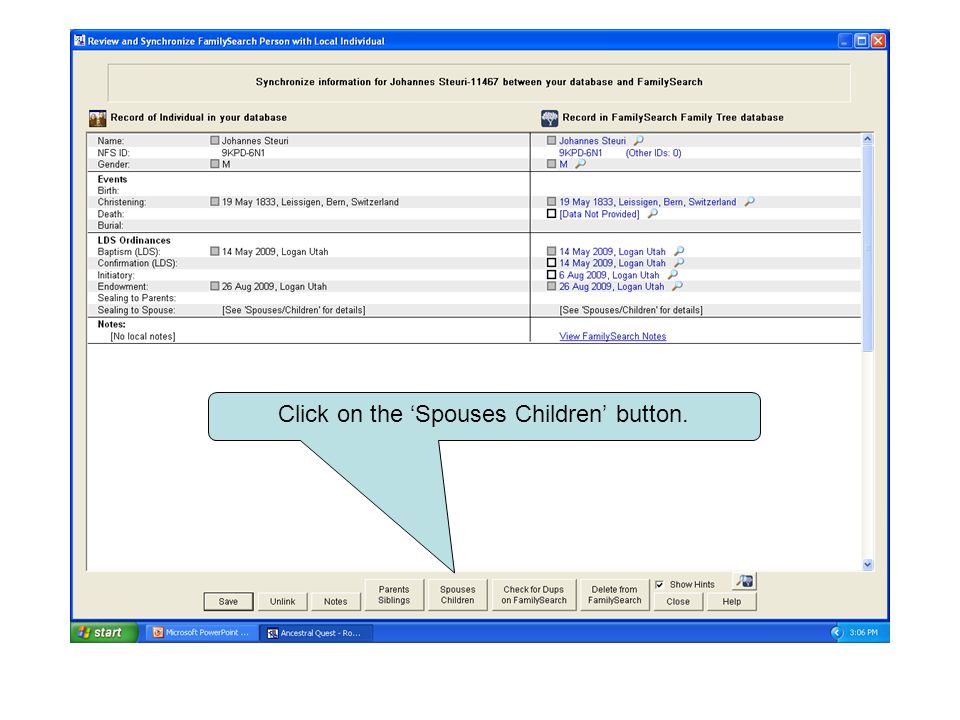The width and height of the screenshot is (960, 720).
Task: Open Parents Siblings view
Action: tap(394, 594)
